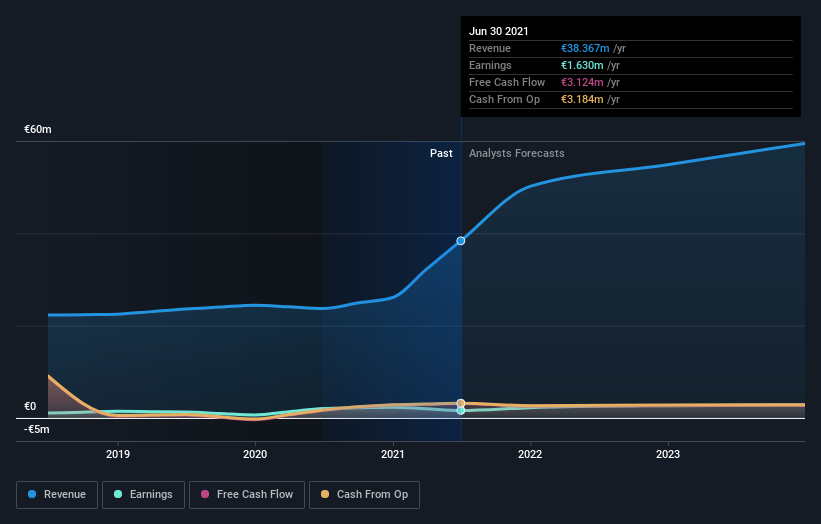The image size is (821, 524).
Task: Click the €60m y-axis label
Action: point(38,129)
